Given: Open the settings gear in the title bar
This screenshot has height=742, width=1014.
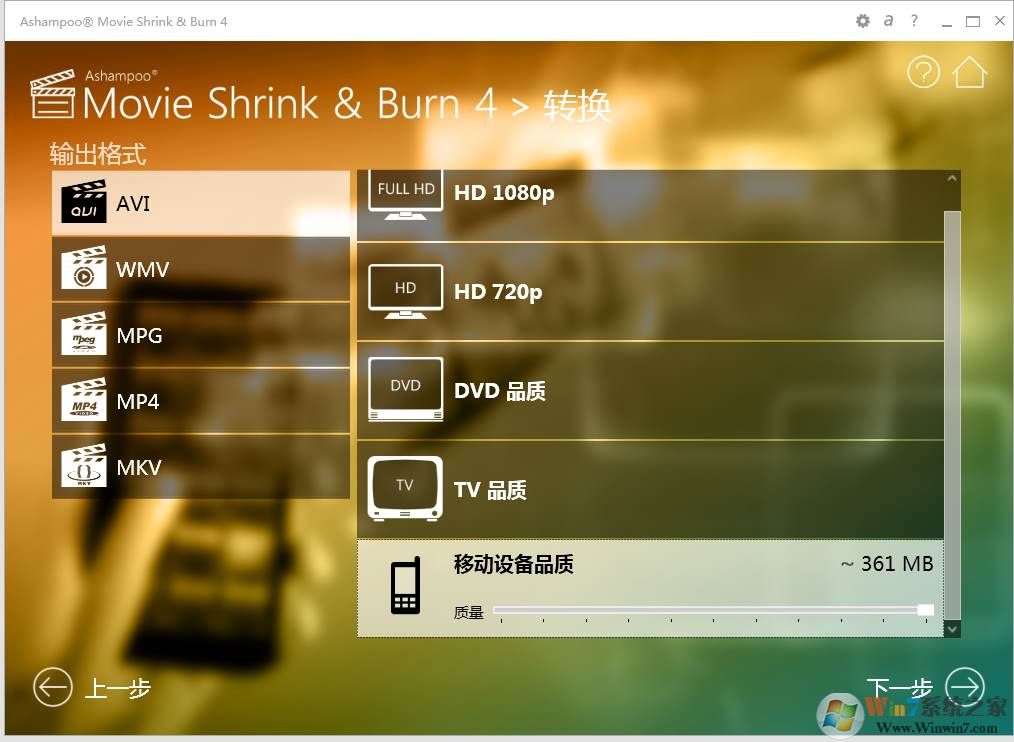Looking at the screenshot, I should (862, 20).
